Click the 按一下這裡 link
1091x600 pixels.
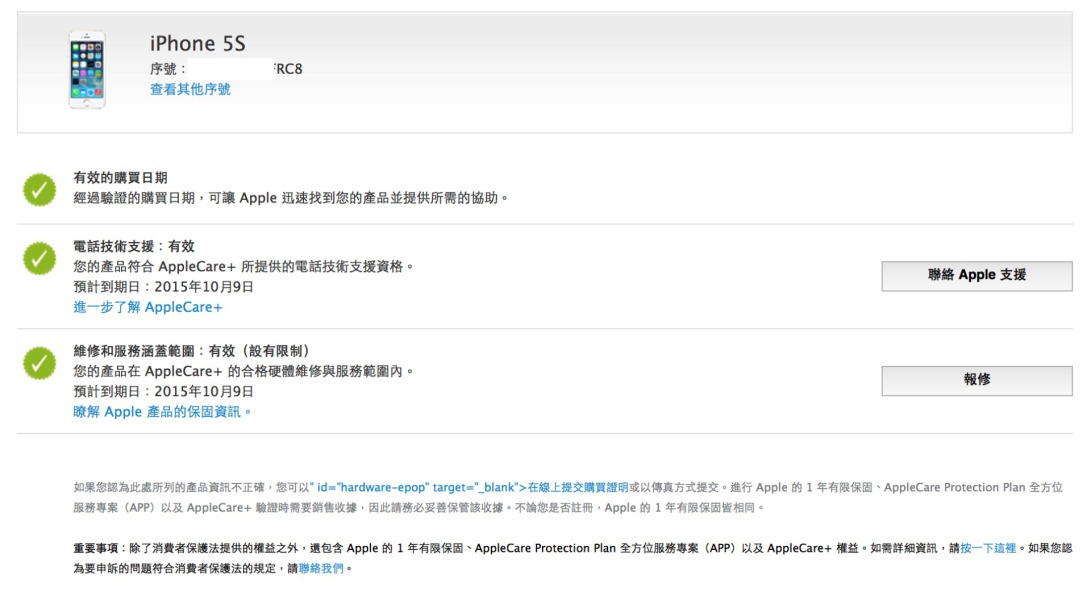[988, 548]
